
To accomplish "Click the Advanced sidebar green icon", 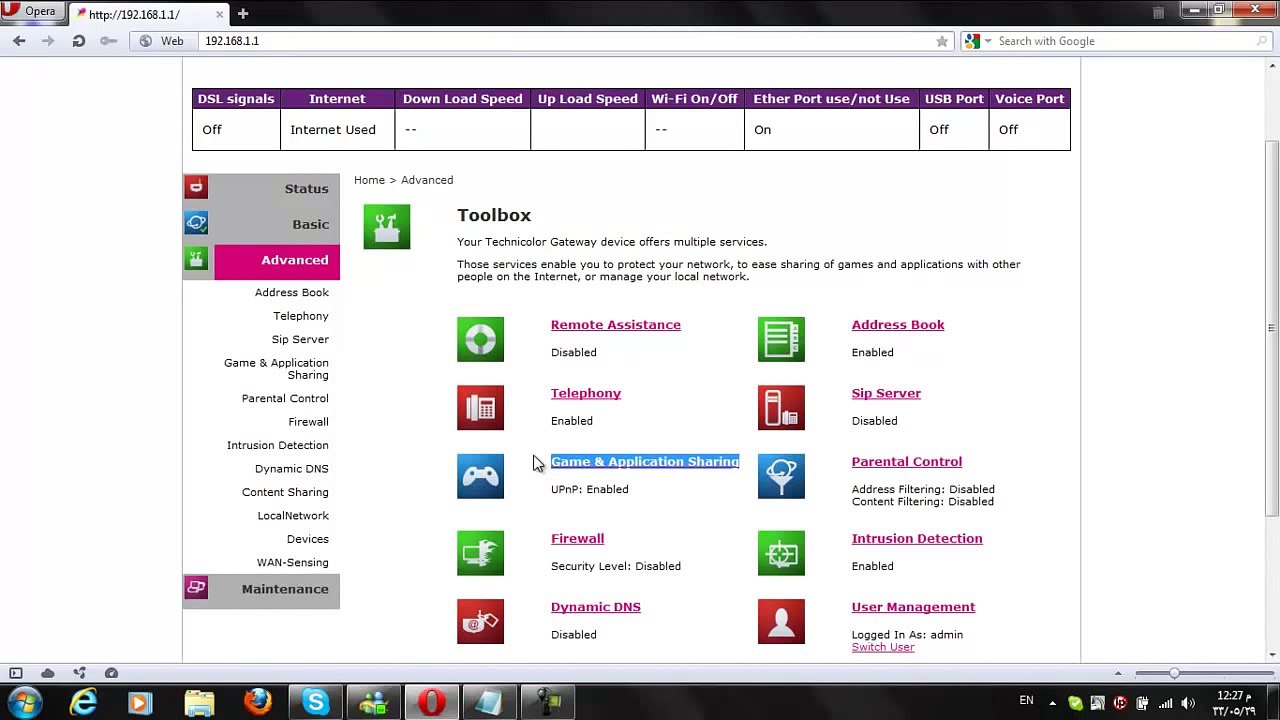I will [x=196, y=259].
